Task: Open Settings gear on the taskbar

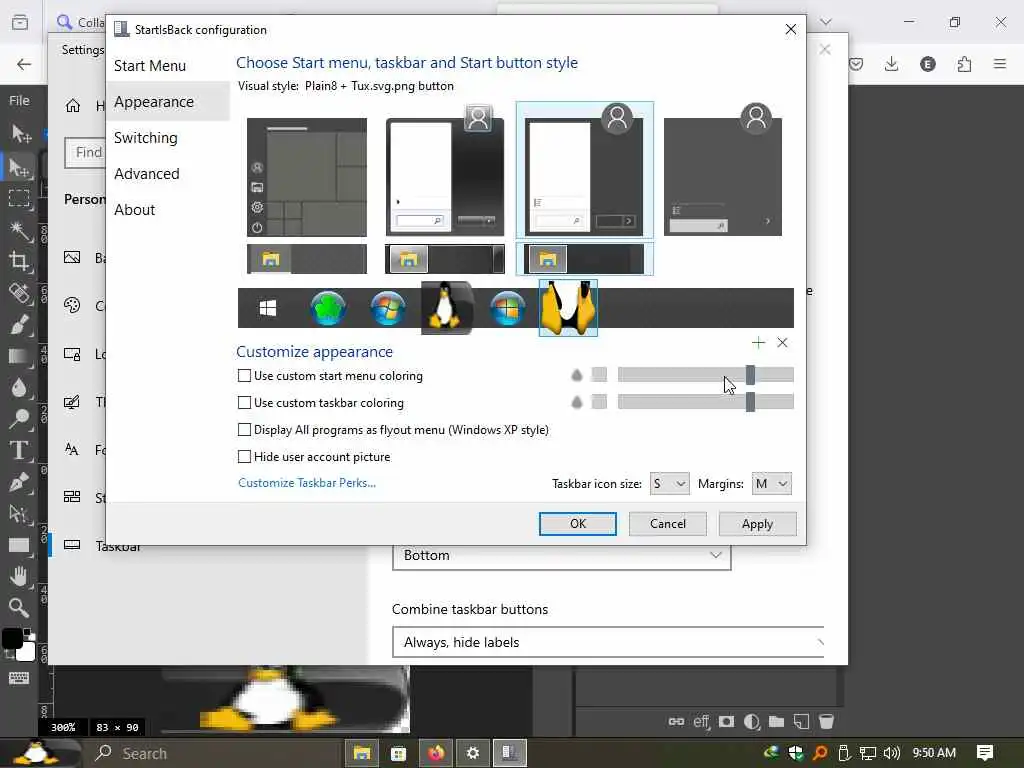Action: (x=473, y=753)
